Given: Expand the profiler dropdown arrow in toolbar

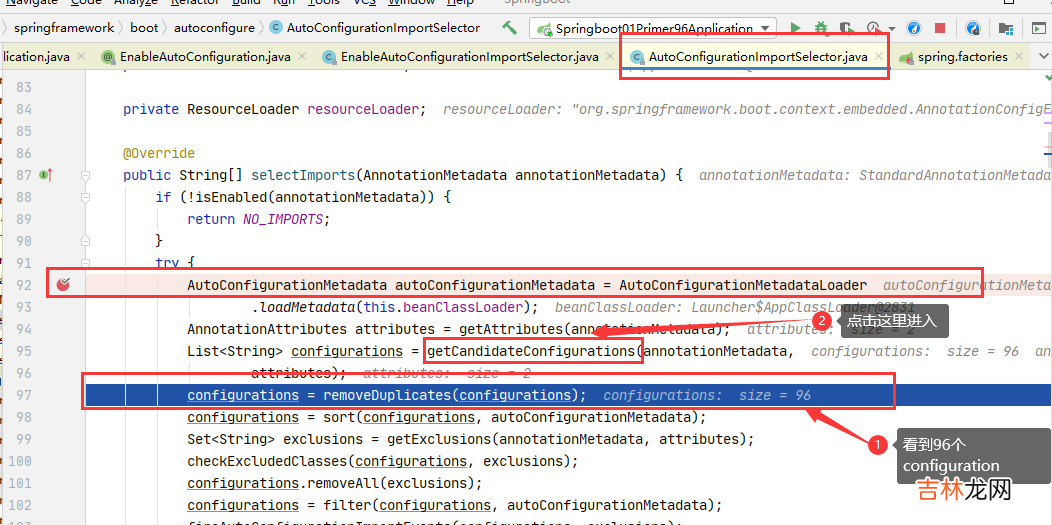Looking at the screenshot, I should click(x=892, y=28).
